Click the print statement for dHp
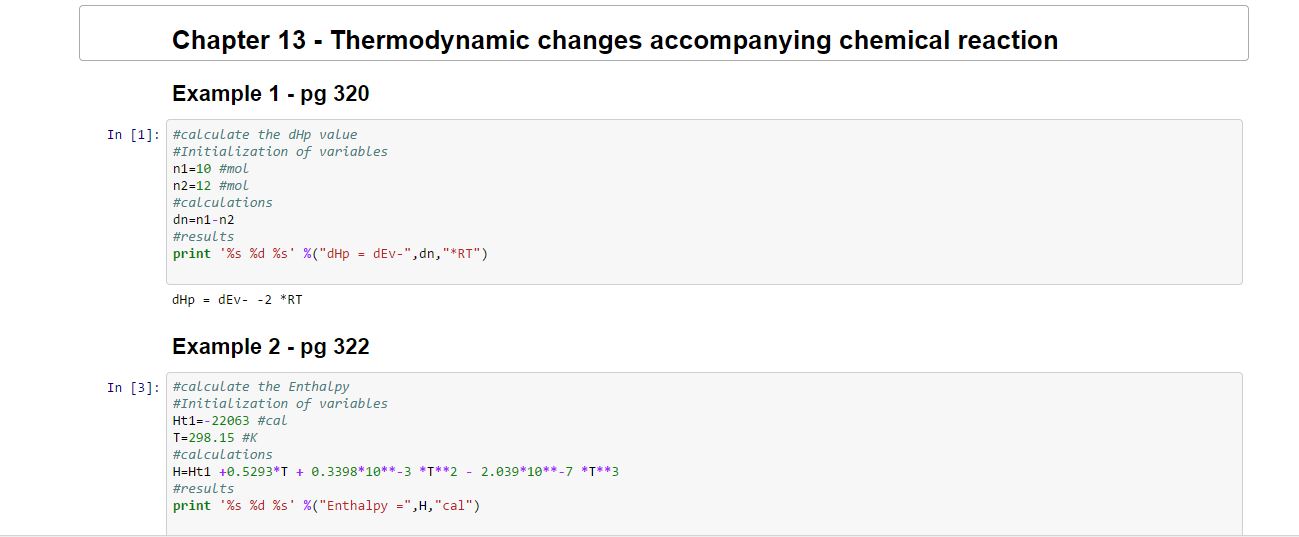This screenshot has height=537, width=1299. [x=329, y=254]
